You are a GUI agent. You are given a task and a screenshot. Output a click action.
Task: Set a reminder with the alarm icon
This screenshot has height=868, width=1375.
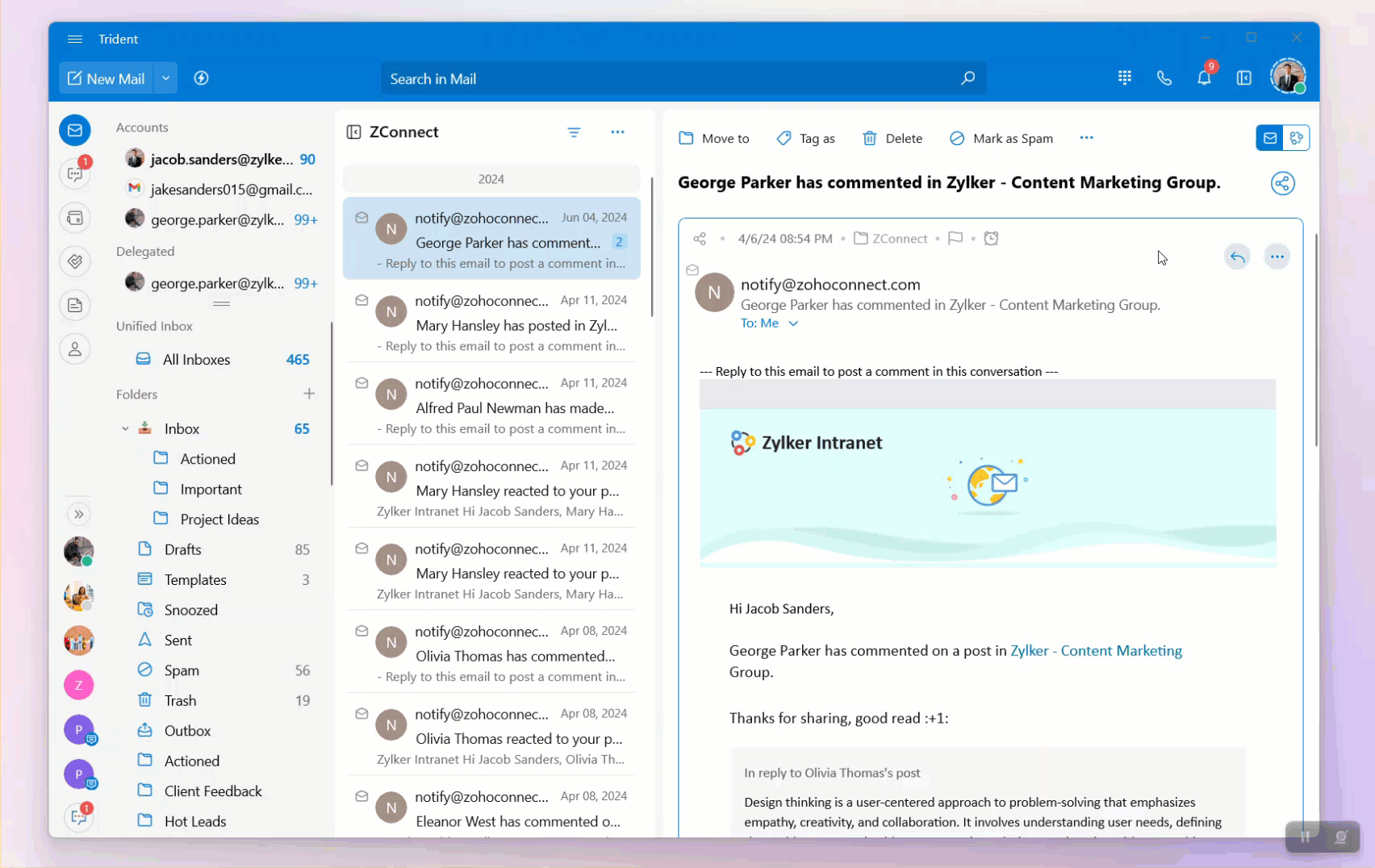(x=991, y=238)
